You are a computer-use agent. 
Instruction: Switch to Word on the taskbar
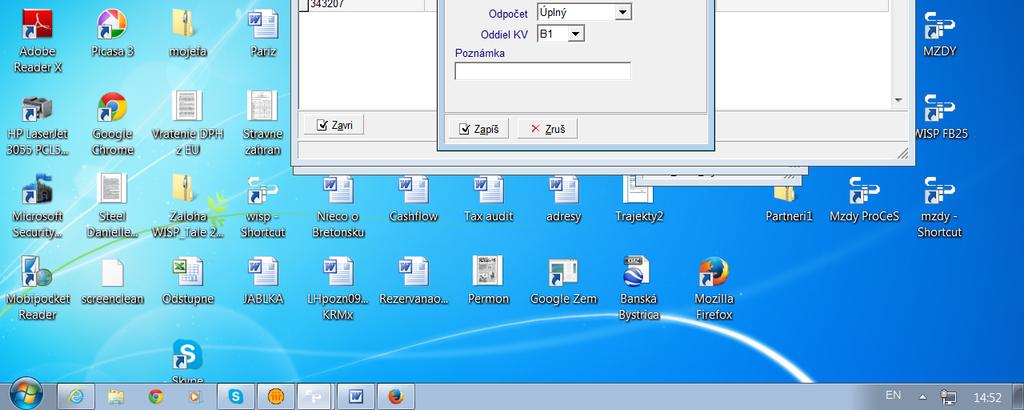pyautogui.click(x=355, y=396)
